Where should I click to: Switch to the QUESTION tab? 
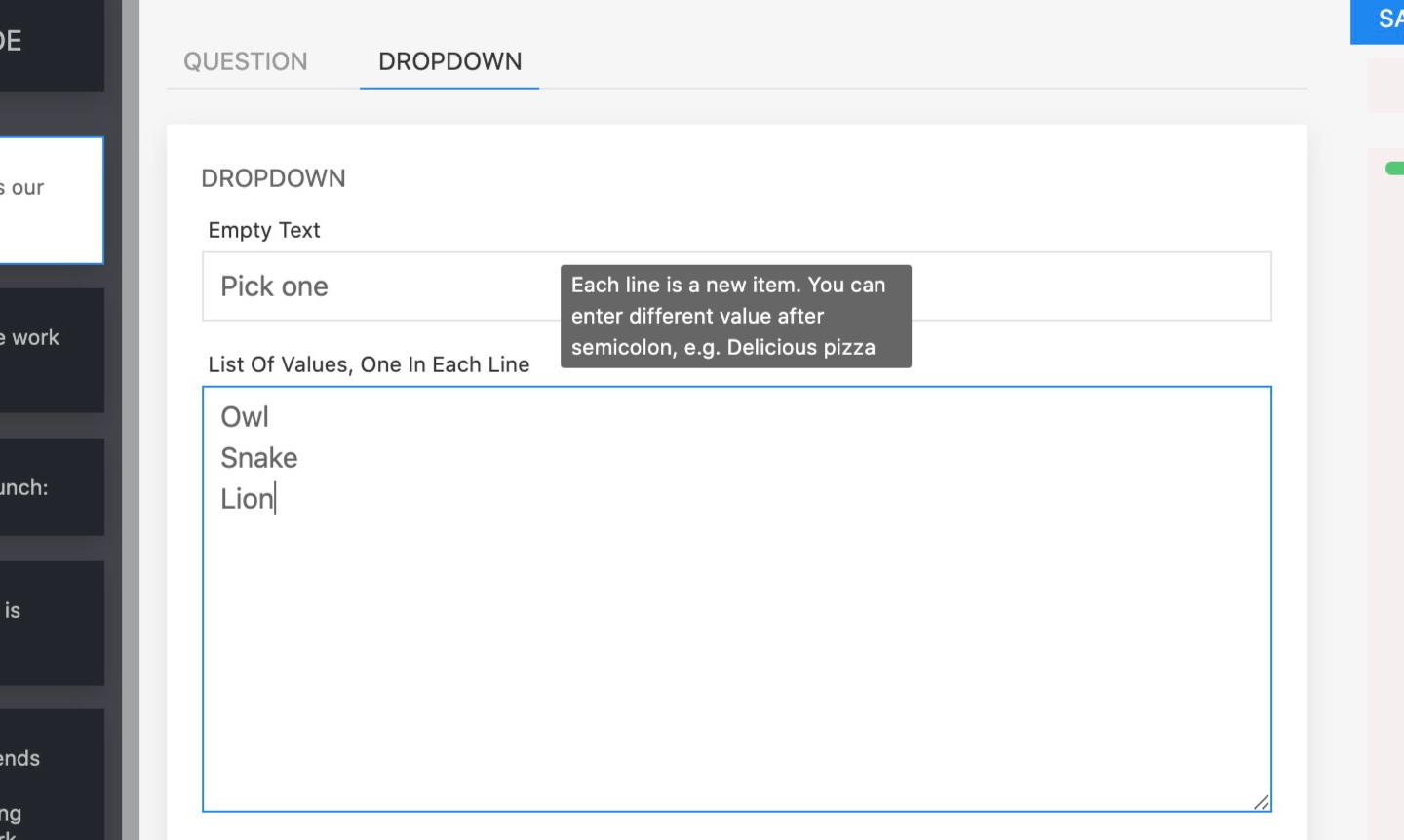coord(246,61)
